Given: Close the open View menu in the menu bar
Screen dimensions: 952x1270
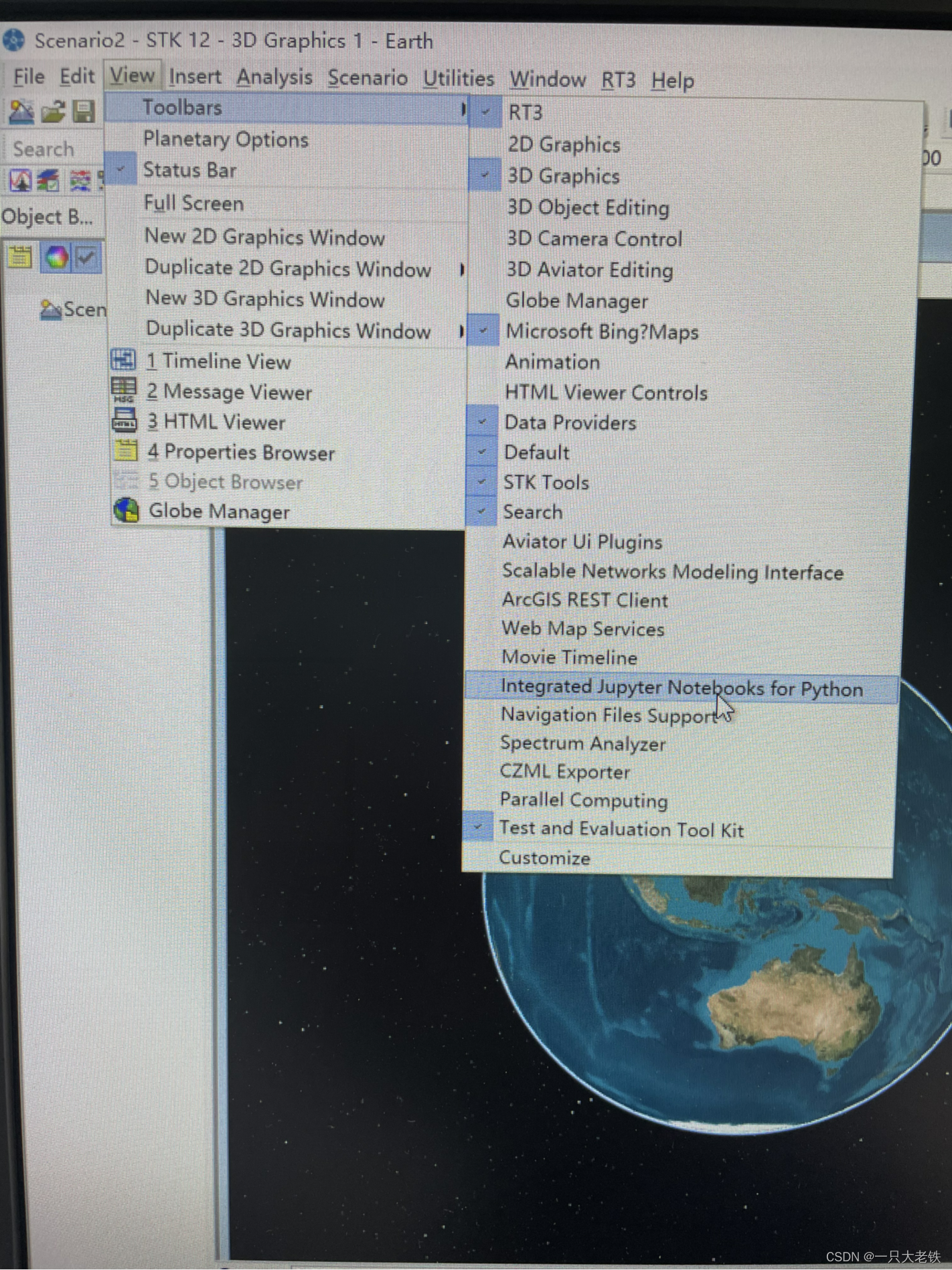Looking at the screenshot, I should 132,76.
